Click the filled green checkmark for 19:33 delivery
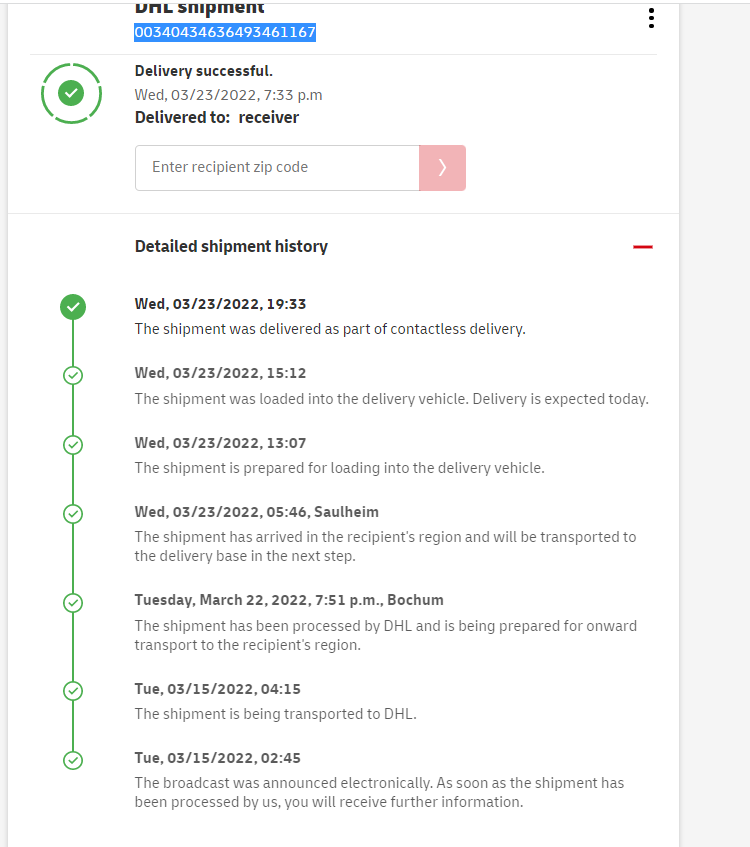 tap(73, 307)
